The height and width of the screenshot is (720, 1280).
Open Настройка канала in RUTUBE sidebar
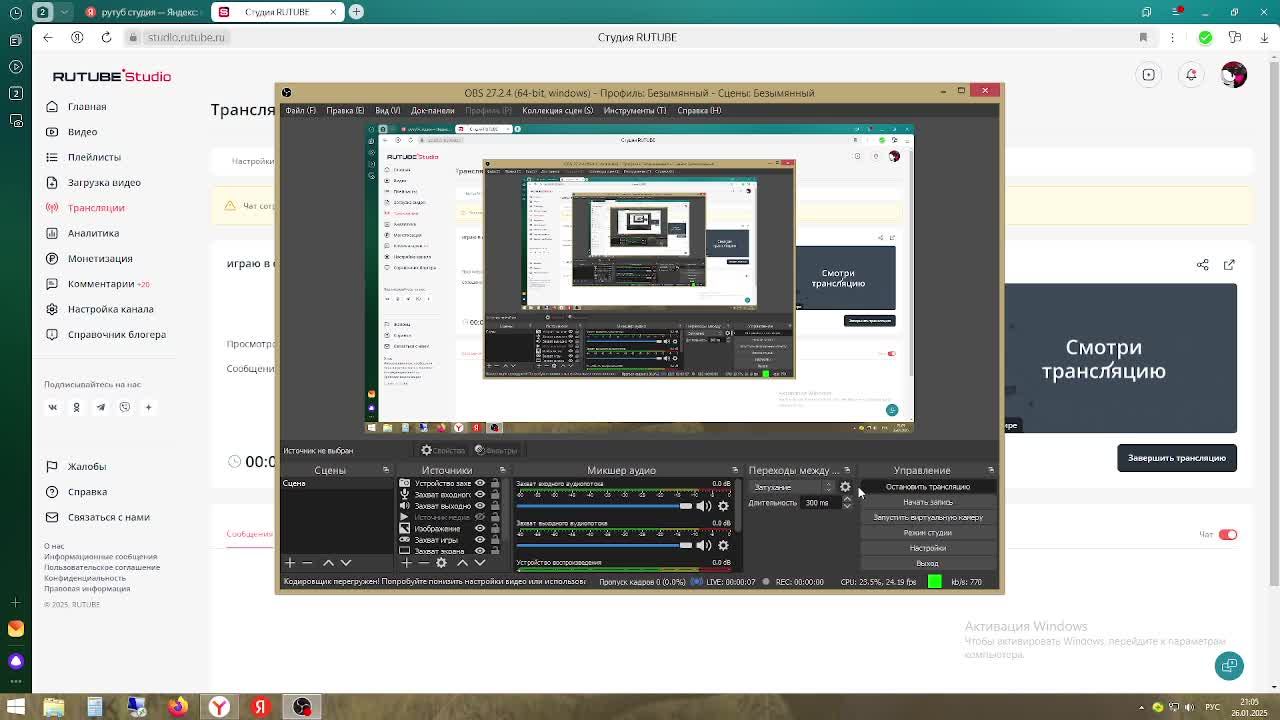tap(110, 309)
